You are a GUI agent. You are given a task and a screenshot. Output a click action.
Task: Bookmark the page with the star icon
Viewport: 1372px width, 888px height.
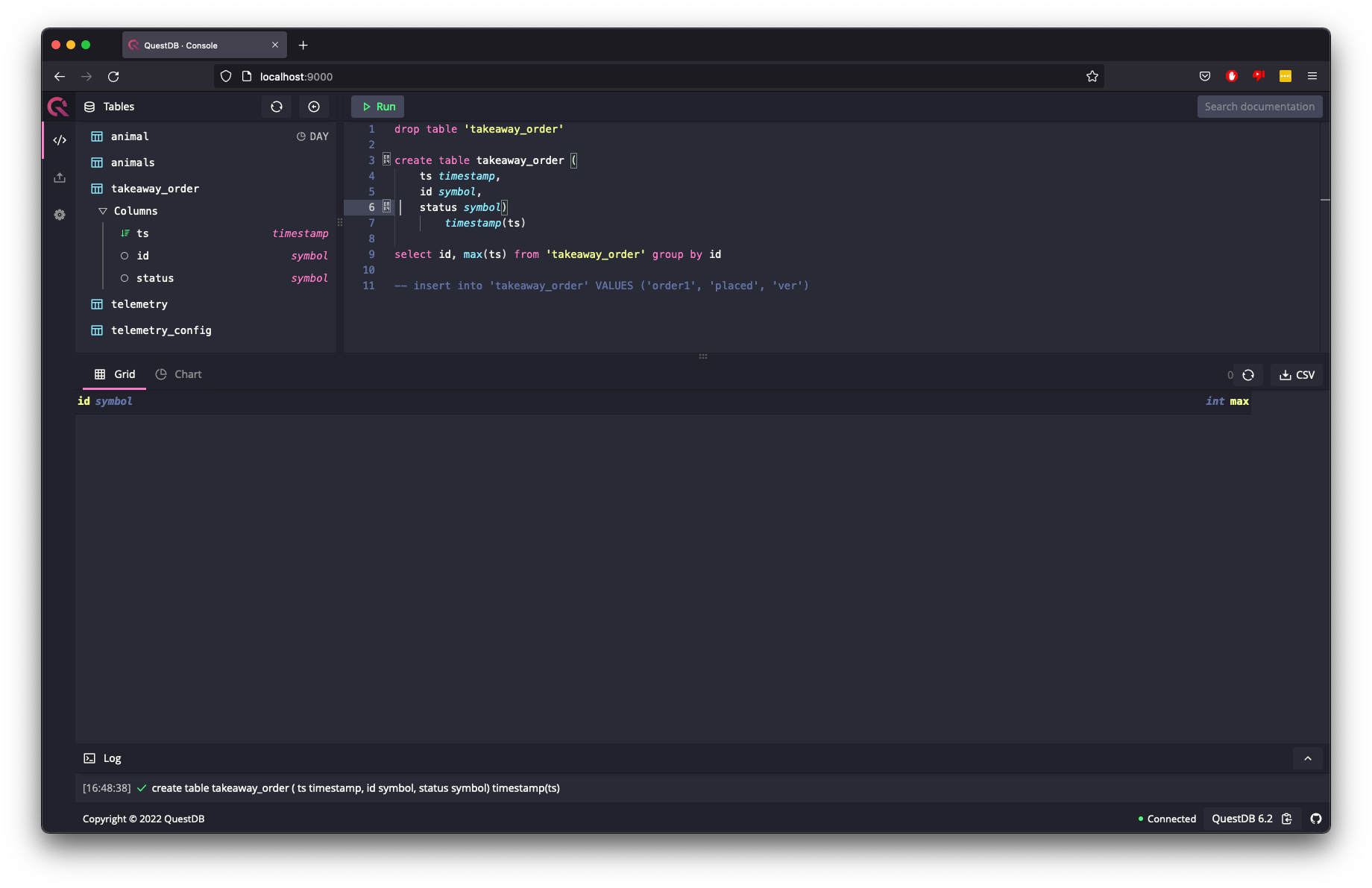pos(1092,76)
